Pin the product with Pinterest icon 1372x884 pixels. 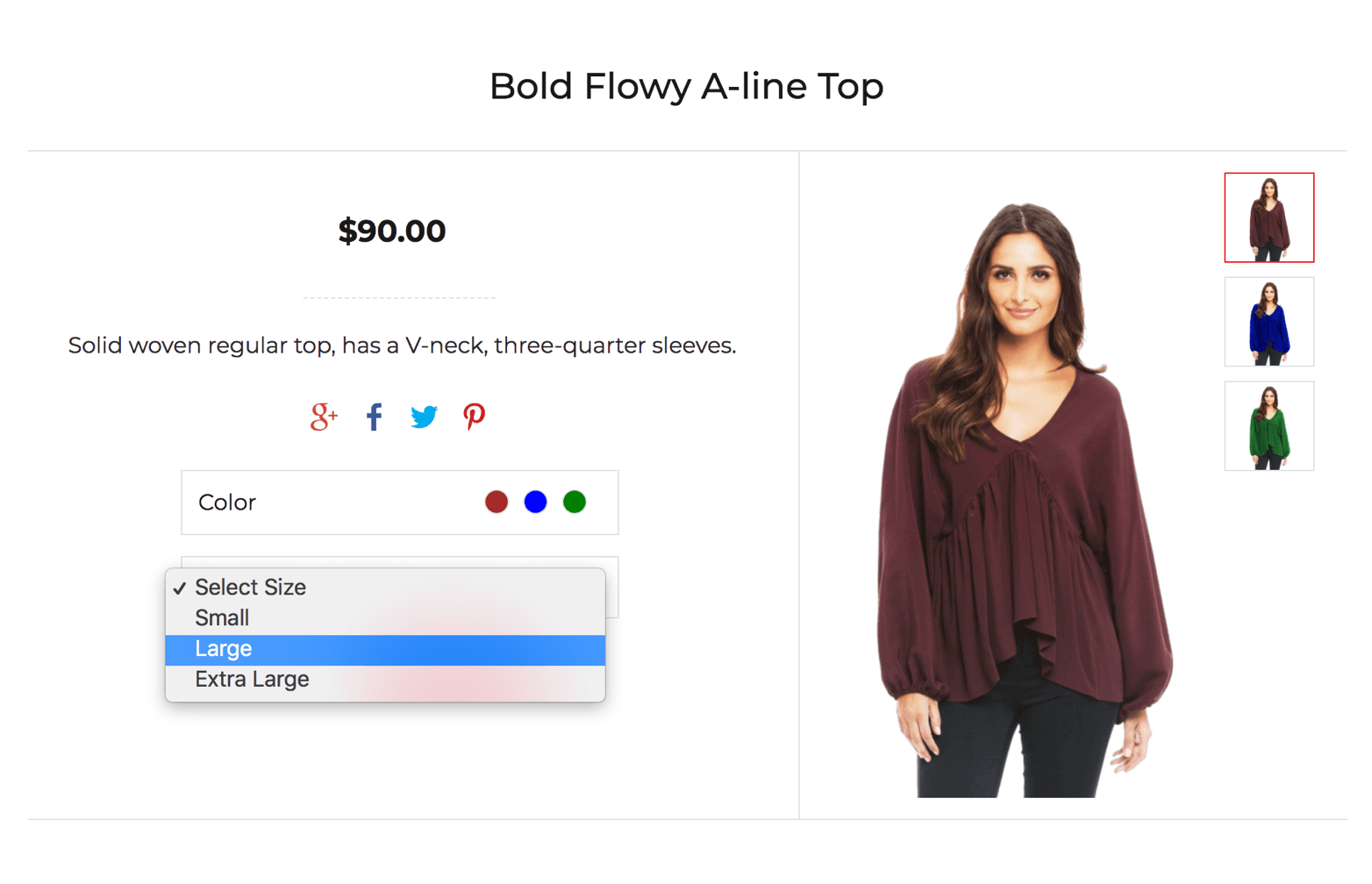click(x=474, y=417)
